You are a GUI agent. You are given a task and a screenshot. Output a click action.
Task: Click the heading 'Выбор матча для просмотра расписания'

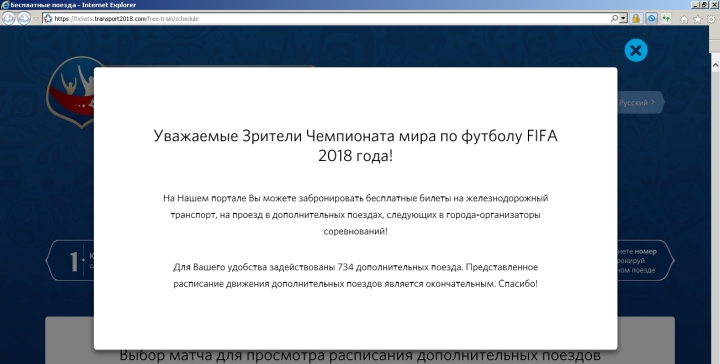(x=360, y=356)
